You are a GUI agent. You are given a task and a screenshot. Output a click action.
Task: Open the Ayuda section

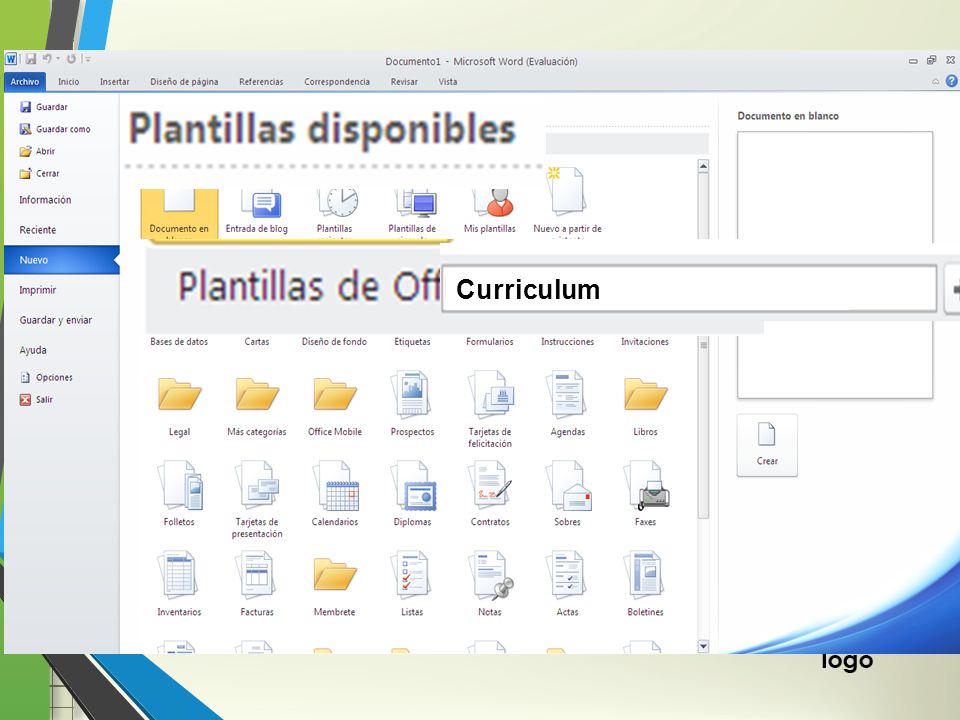(32, 350)
